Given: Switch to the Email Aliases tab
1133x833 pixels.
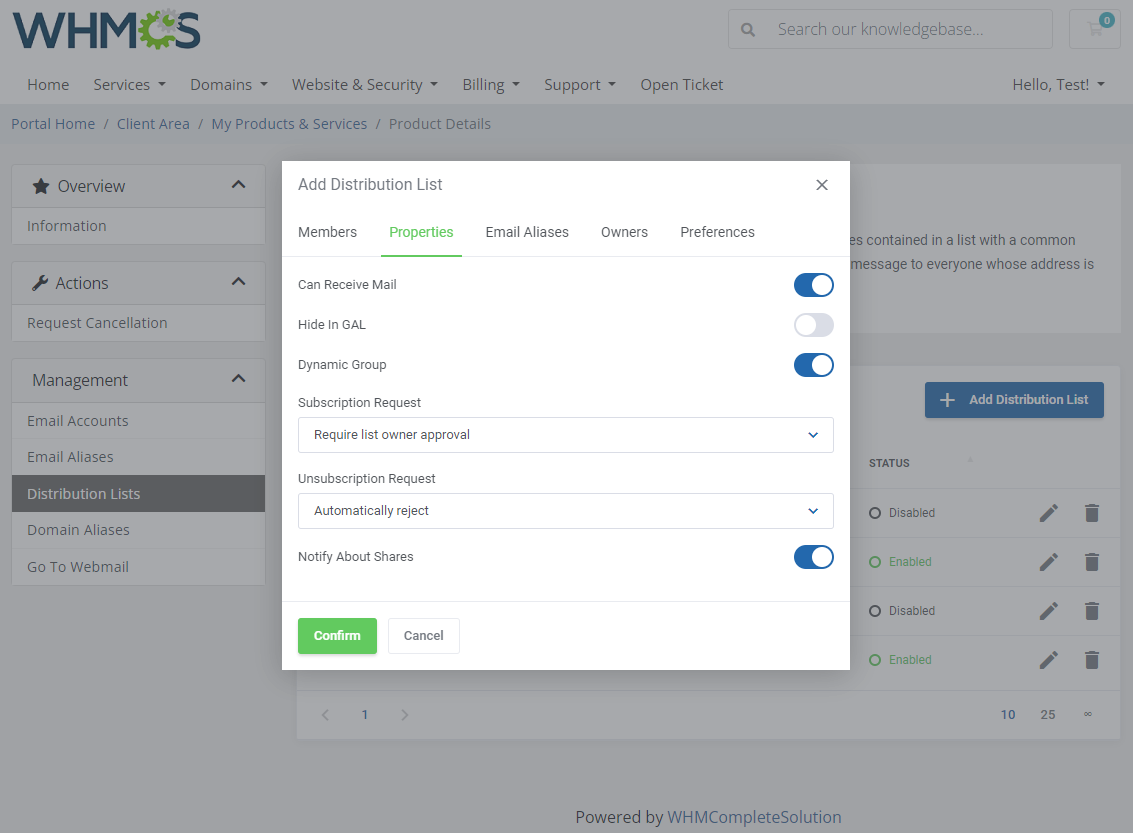Looking at the screenshot, I should click(x=527, y=232).
